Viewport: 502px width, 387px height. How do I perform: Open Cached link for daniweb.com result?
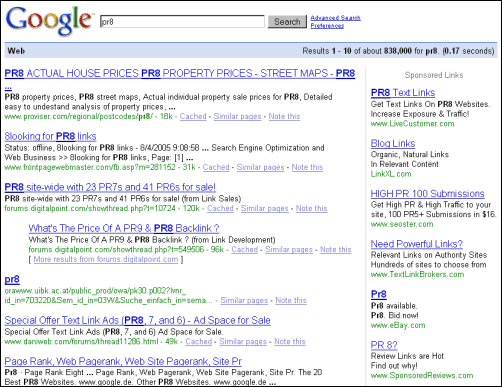(199, 342)
